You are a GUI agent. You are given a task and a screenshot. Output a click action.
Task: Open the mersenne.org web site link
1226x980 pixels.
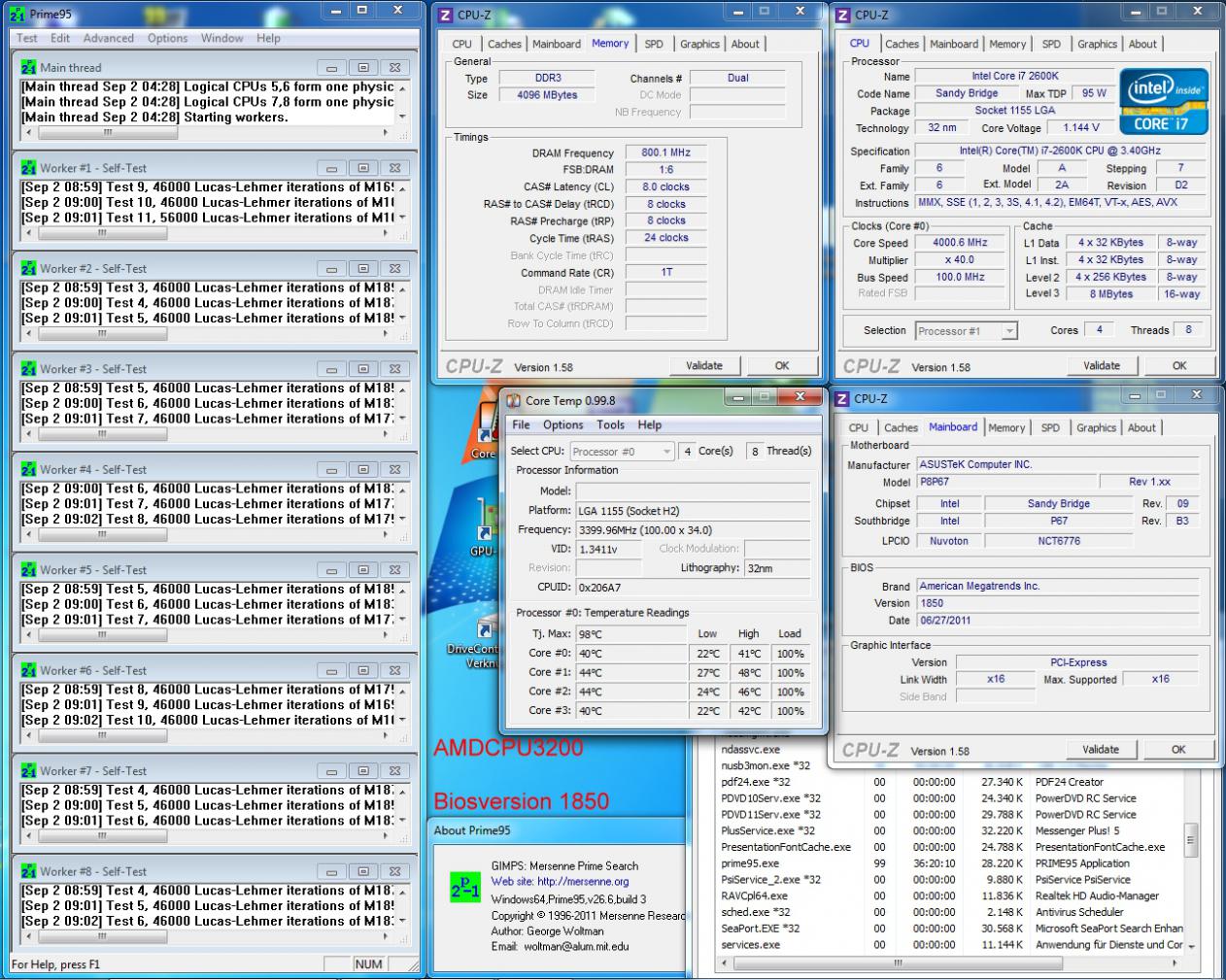coord(583,882)
